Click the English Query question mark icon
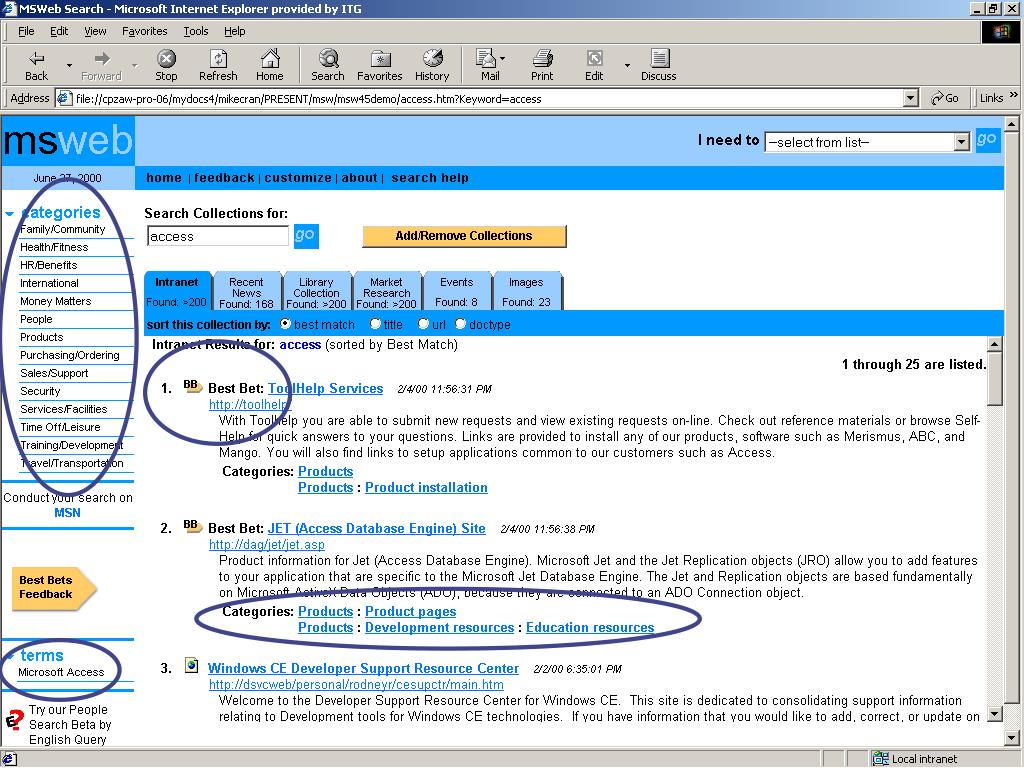1024x768 pixels. click(14, 720)
